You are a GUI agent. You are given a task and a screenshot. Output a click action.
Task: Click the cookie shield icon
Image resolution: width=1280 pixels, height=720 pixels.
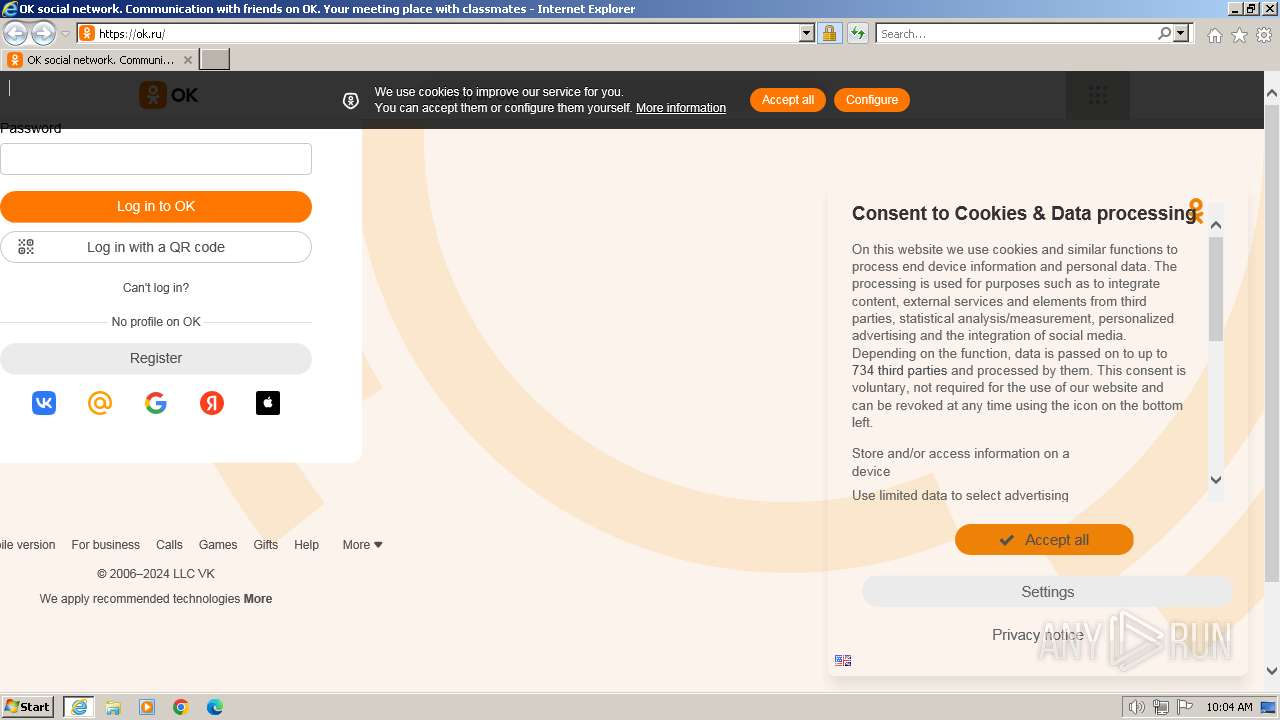[351, 100]
